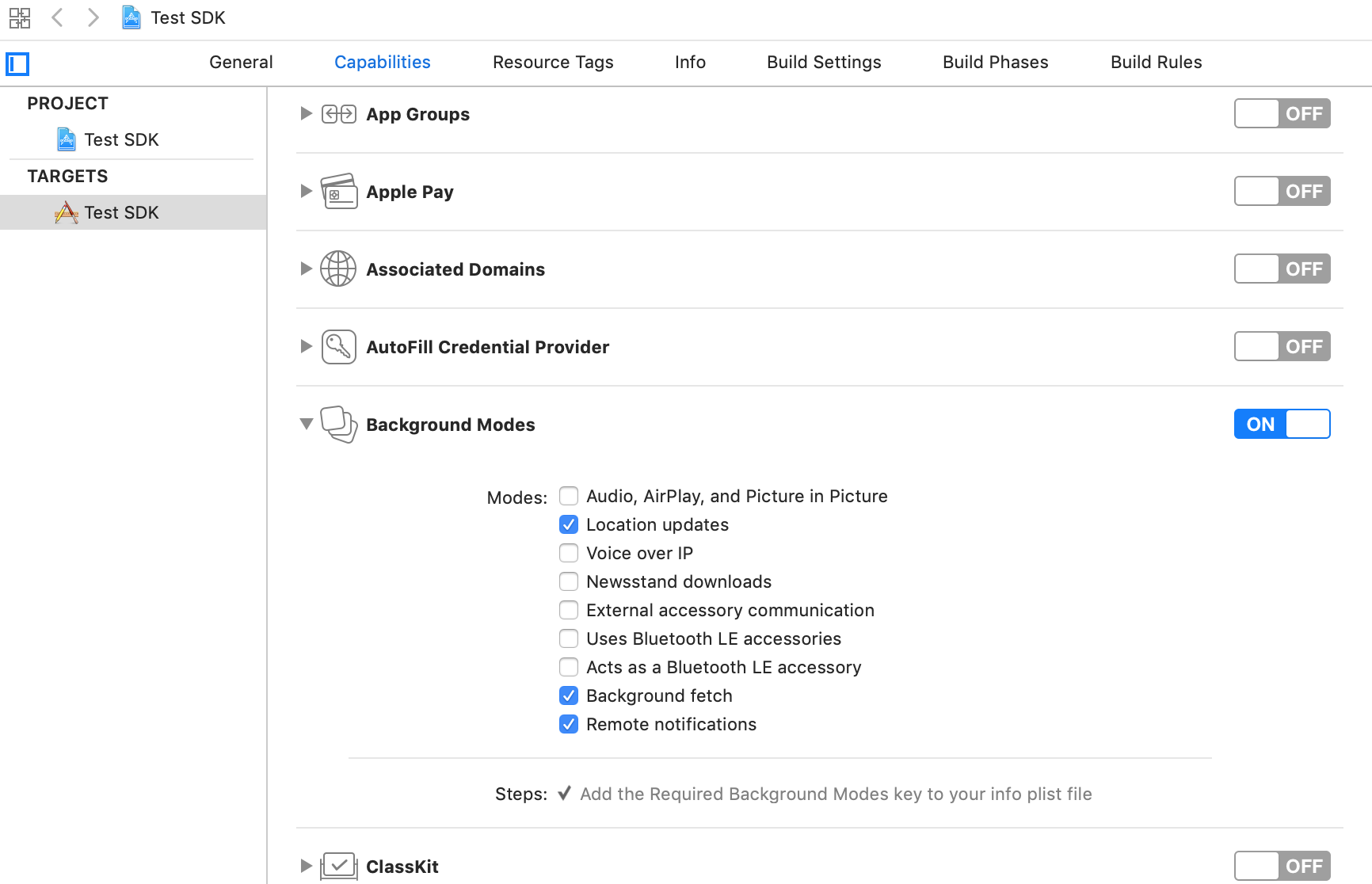The image size is (1372, 884).
Task: Click the AutoFill Credential Provider key icon
Action: 339,346
